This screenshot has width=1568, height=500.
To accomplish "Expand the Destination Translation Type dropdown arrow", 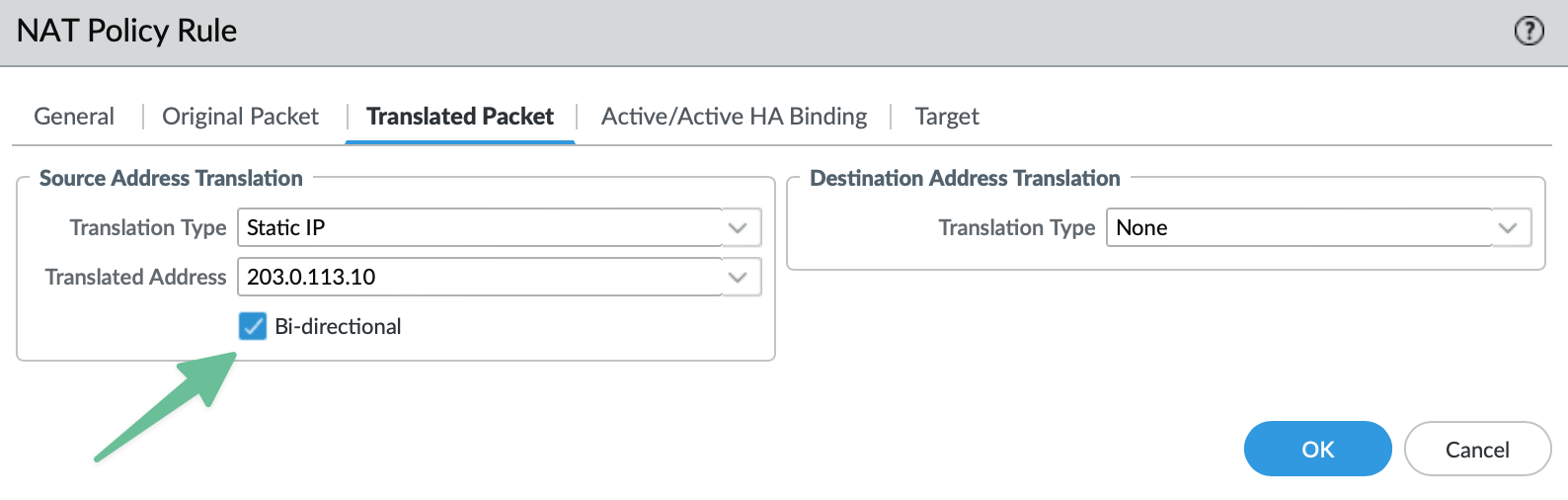I will pyautogui.click(x=1508, y=227).
